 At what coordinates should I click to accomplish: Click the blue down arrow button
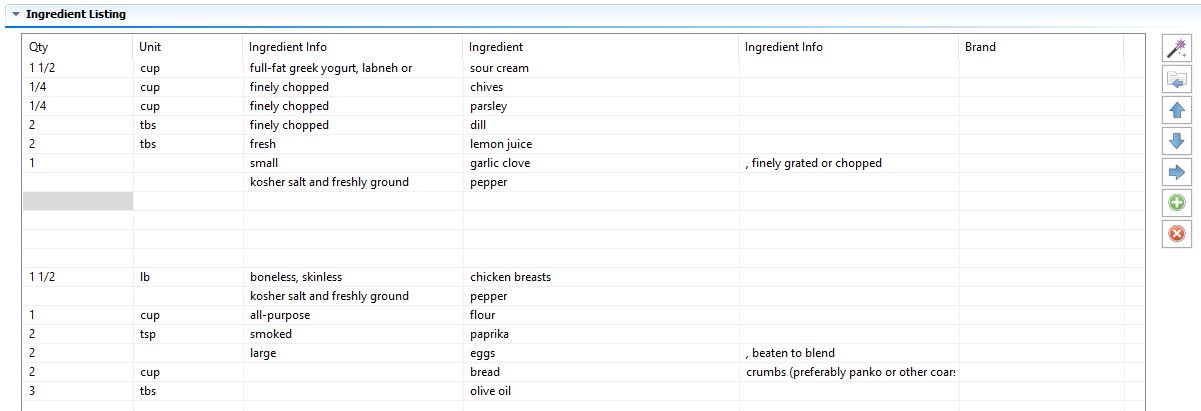[x=1176, y=141]
